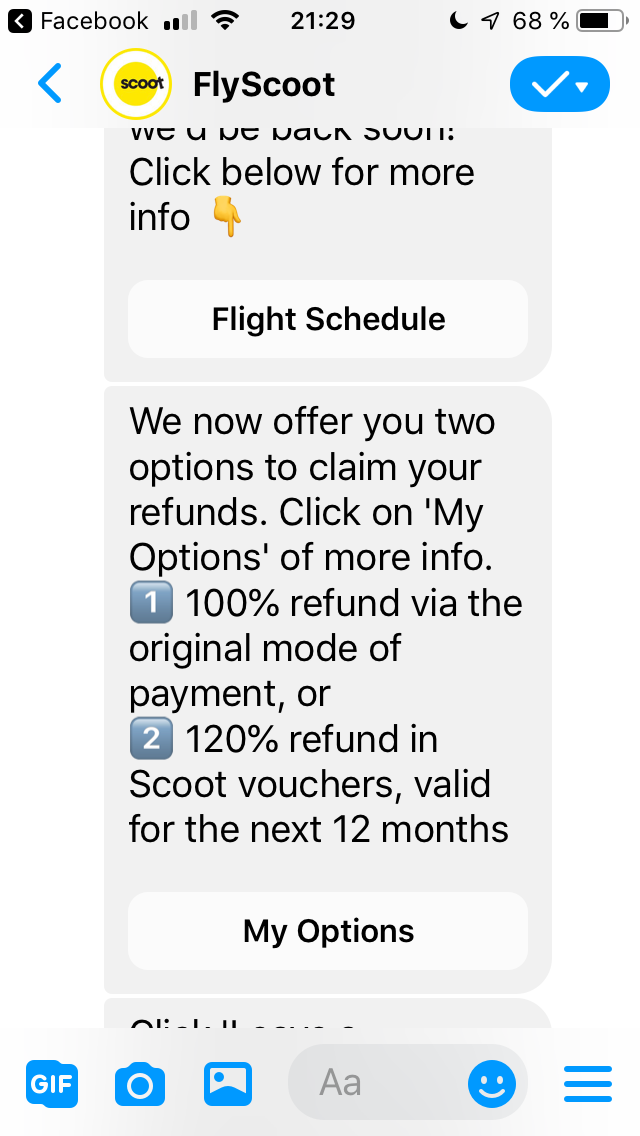Tap the partially visible bottom message bubble
This screenshot has width=640, height=1136.
[x=328, y=1013]
